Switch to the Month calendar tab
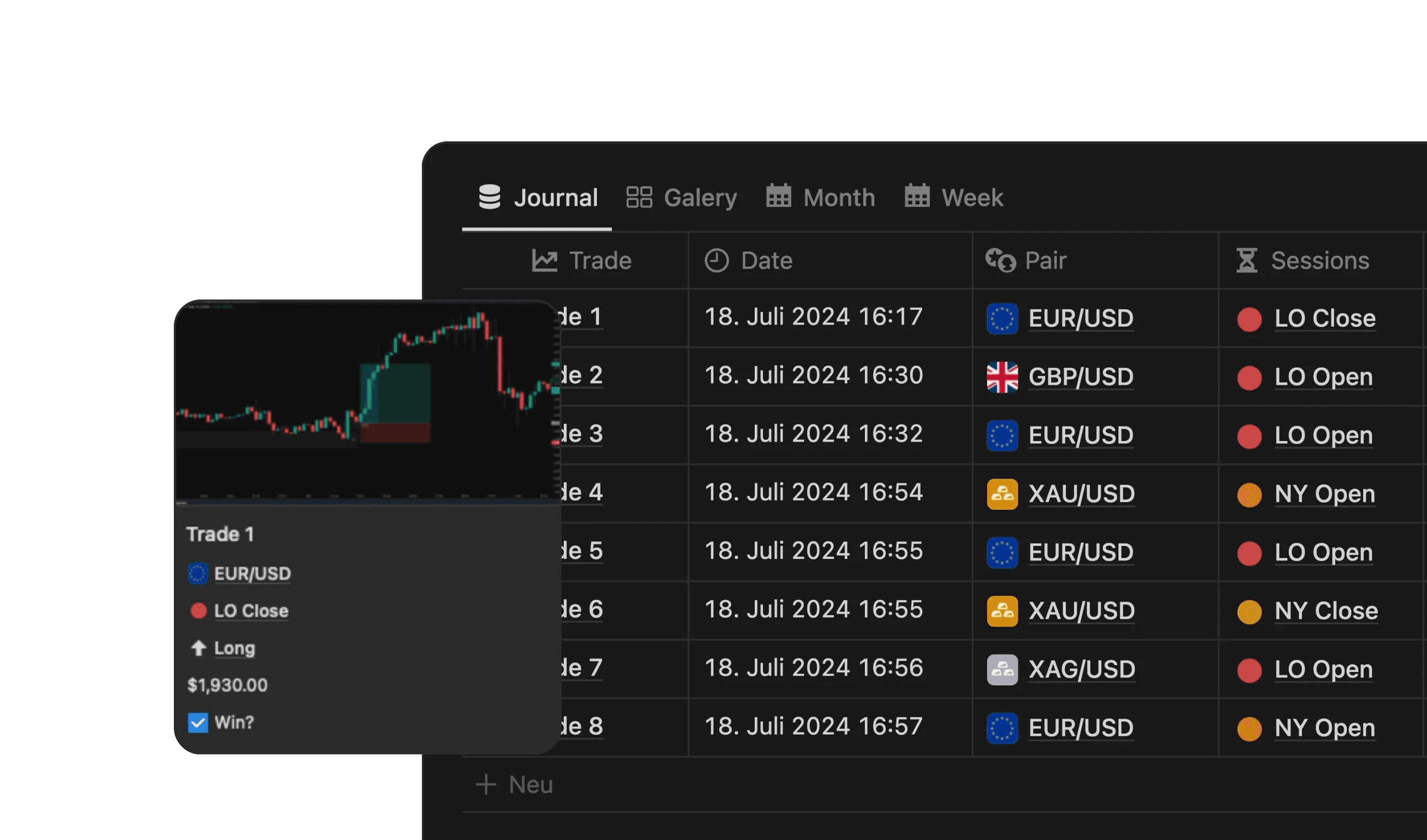1427x840 pixels. point(820,198)
